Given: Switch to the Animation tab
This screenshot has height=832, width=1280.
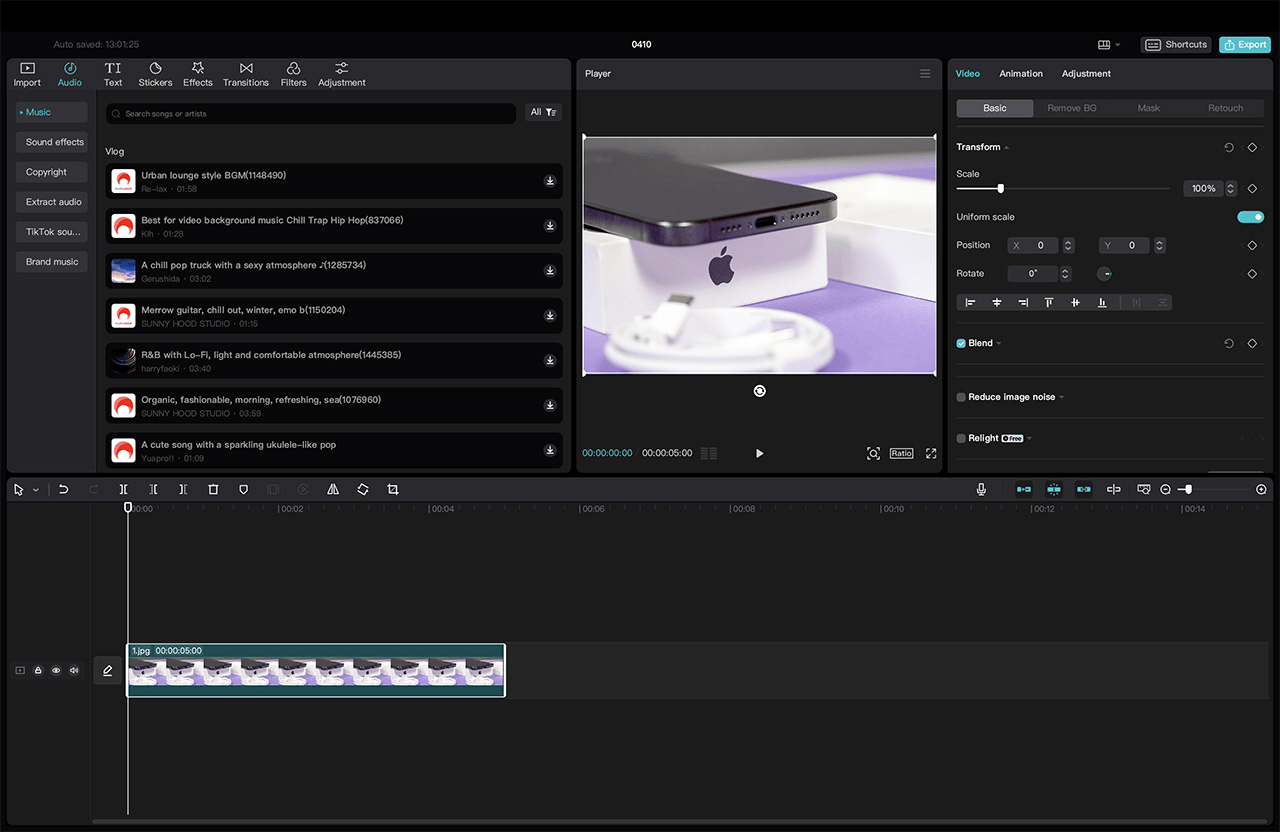Looking at the screenshot, I should click(1021, 74).
